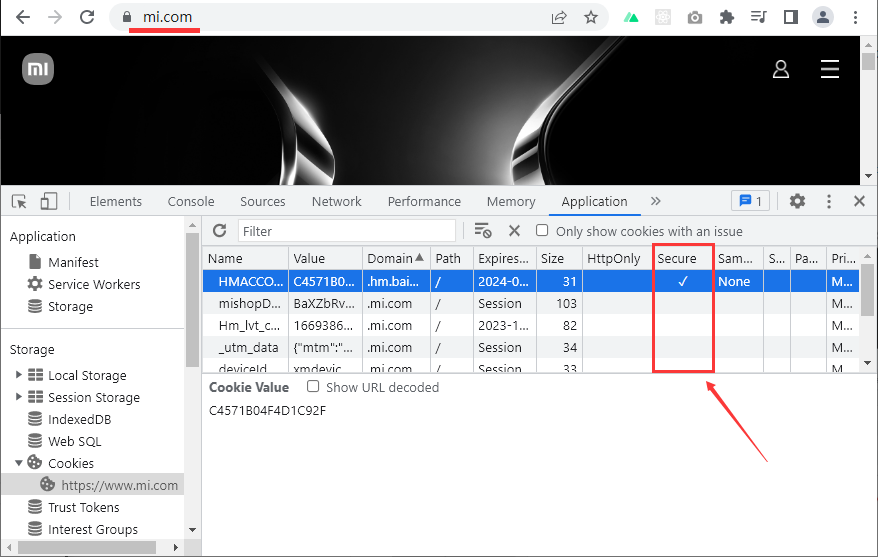
Task: Open the Performance tab
Action: click(424, 201)
